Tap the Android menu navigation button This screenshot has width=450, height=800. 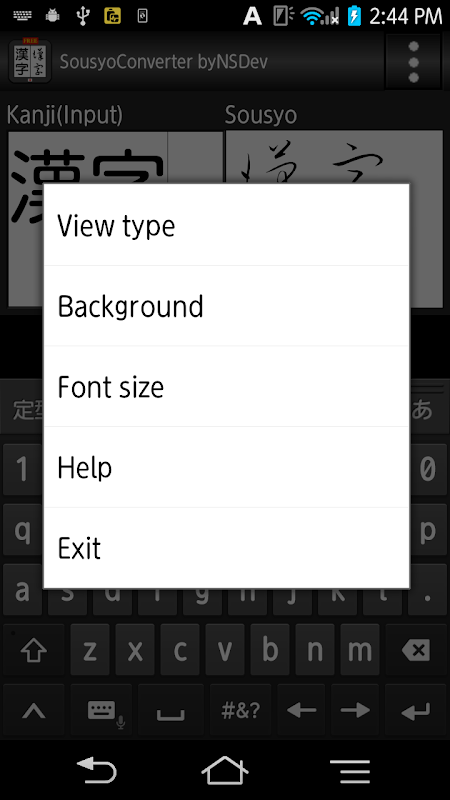click(x=350, y=771)
